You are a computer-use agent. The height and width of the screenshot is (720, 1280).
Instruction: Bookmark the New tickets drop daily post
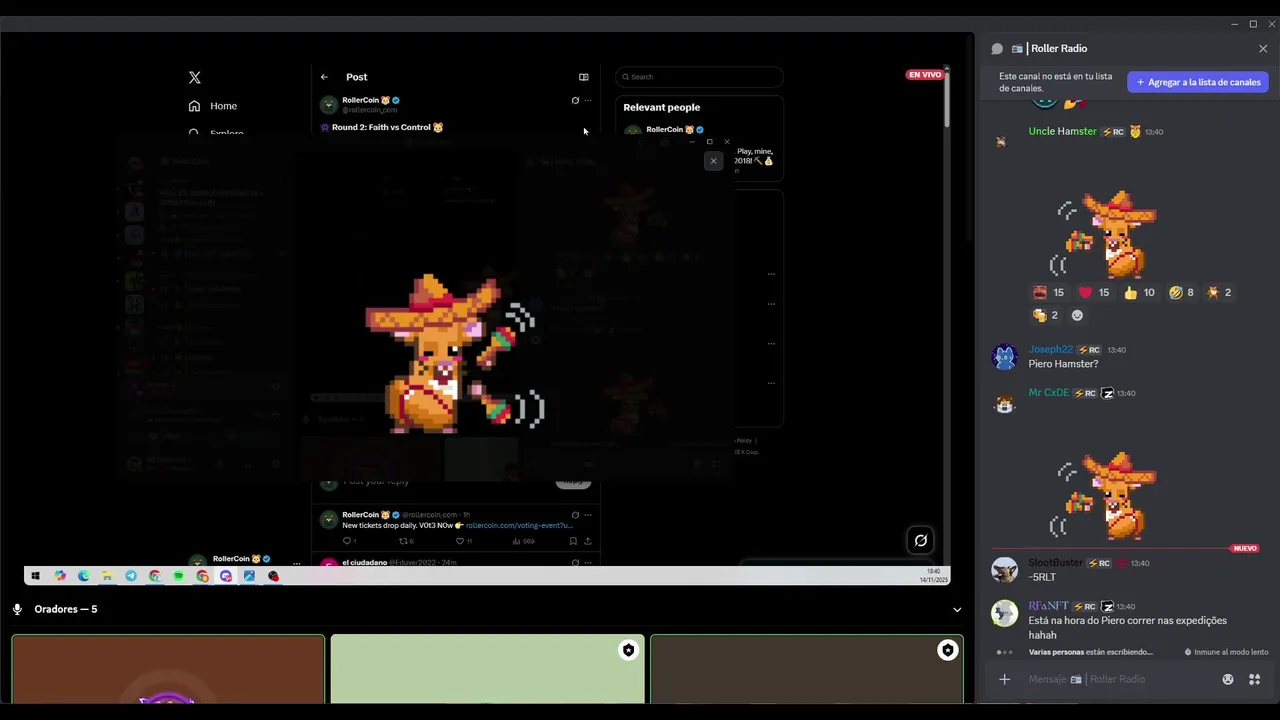pos(573,541)
